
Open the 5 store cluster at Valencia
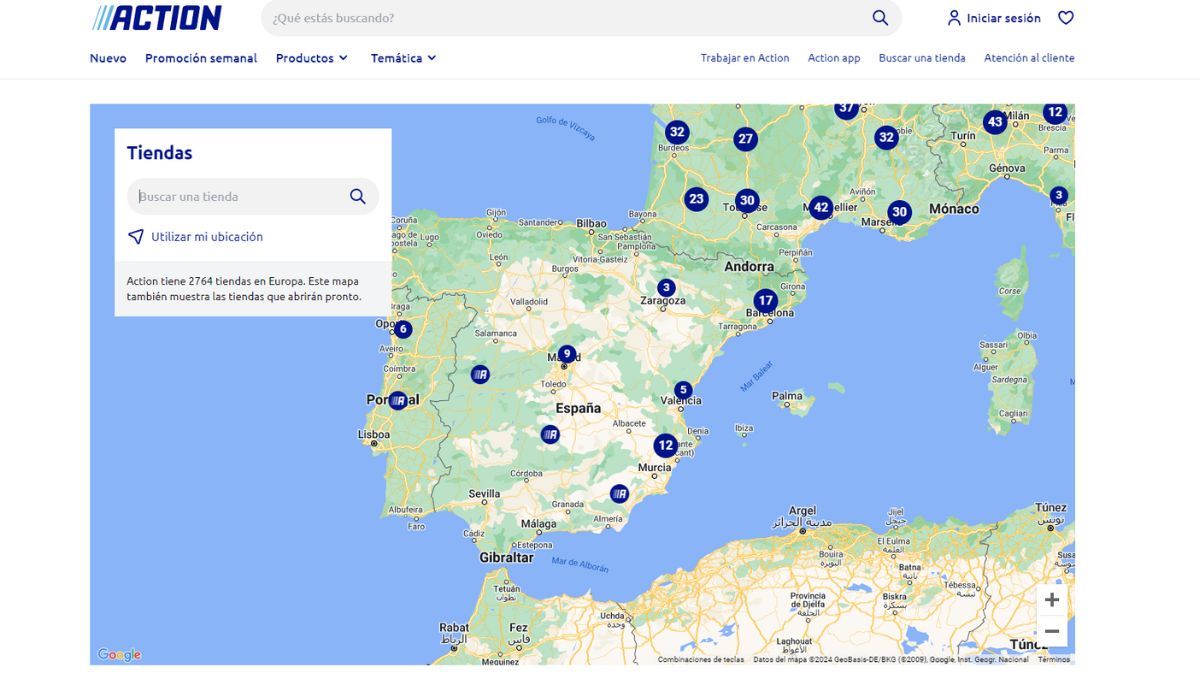pyautogui.click(x=683, y=390)
